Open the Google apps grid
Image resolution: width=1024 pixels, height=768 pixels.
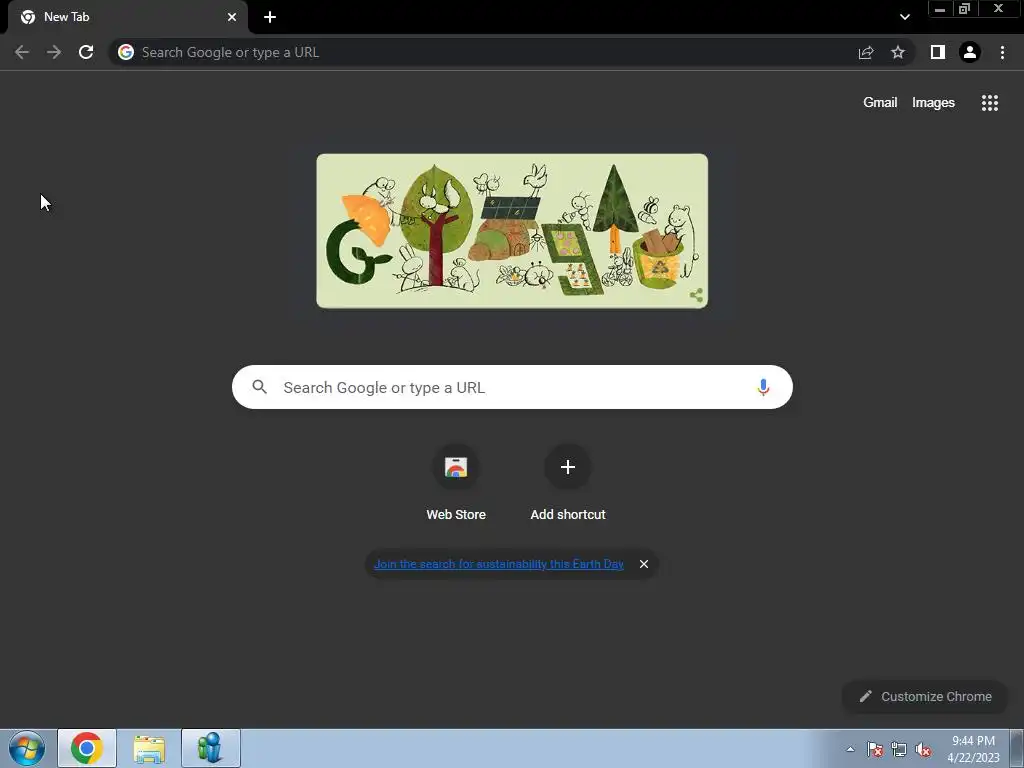tap(989, 103)
